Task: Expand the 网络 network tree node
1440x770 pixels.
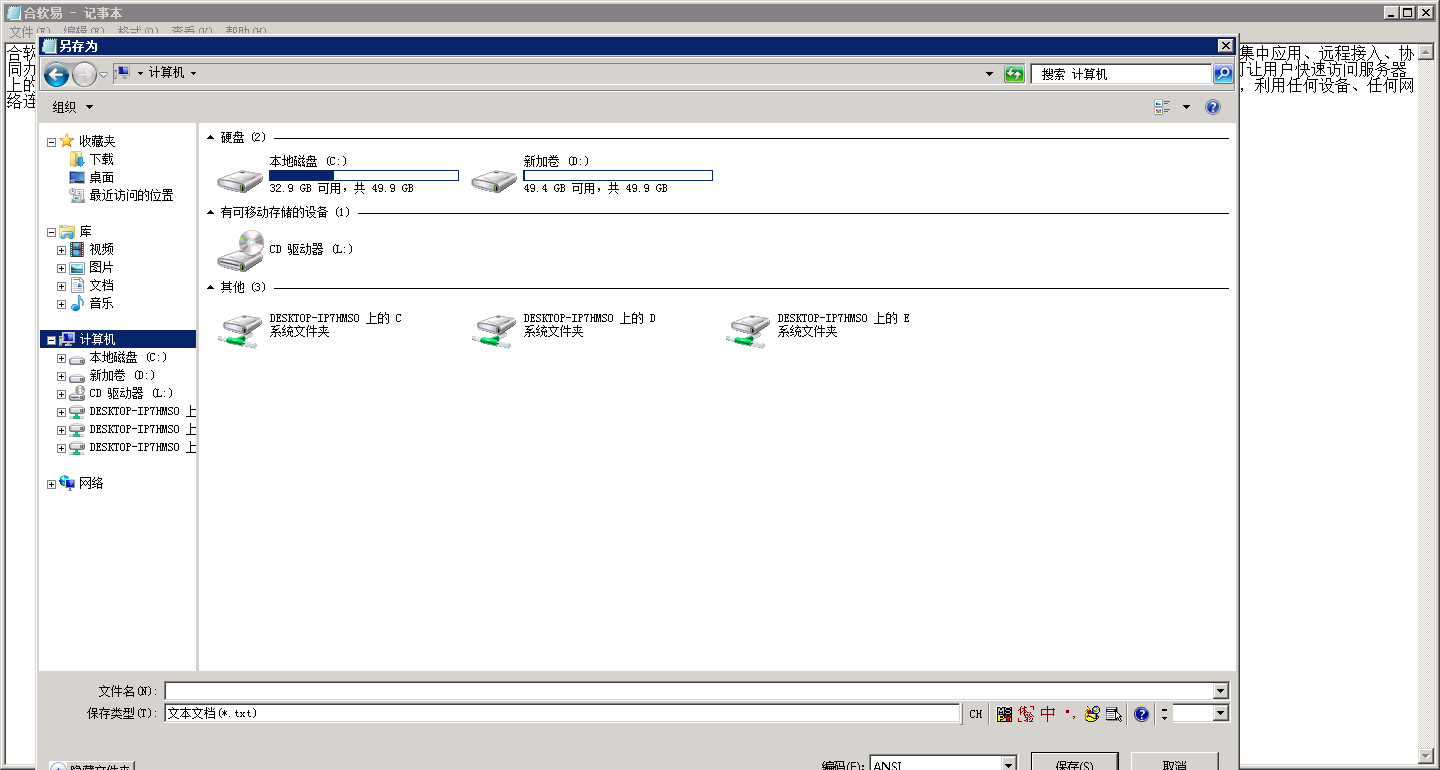Action: 52,484
